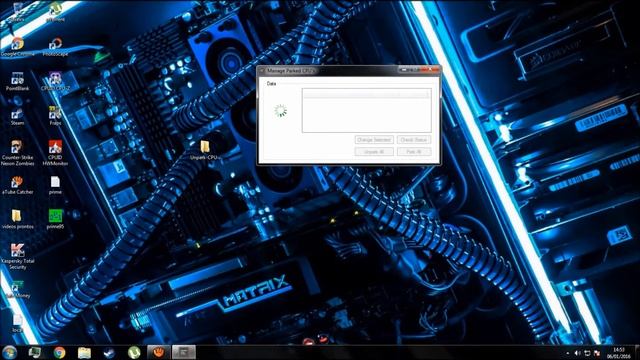This screenshot has width=640, height=360.
Task: Click the network tray icon
Action: click(587, 353)
